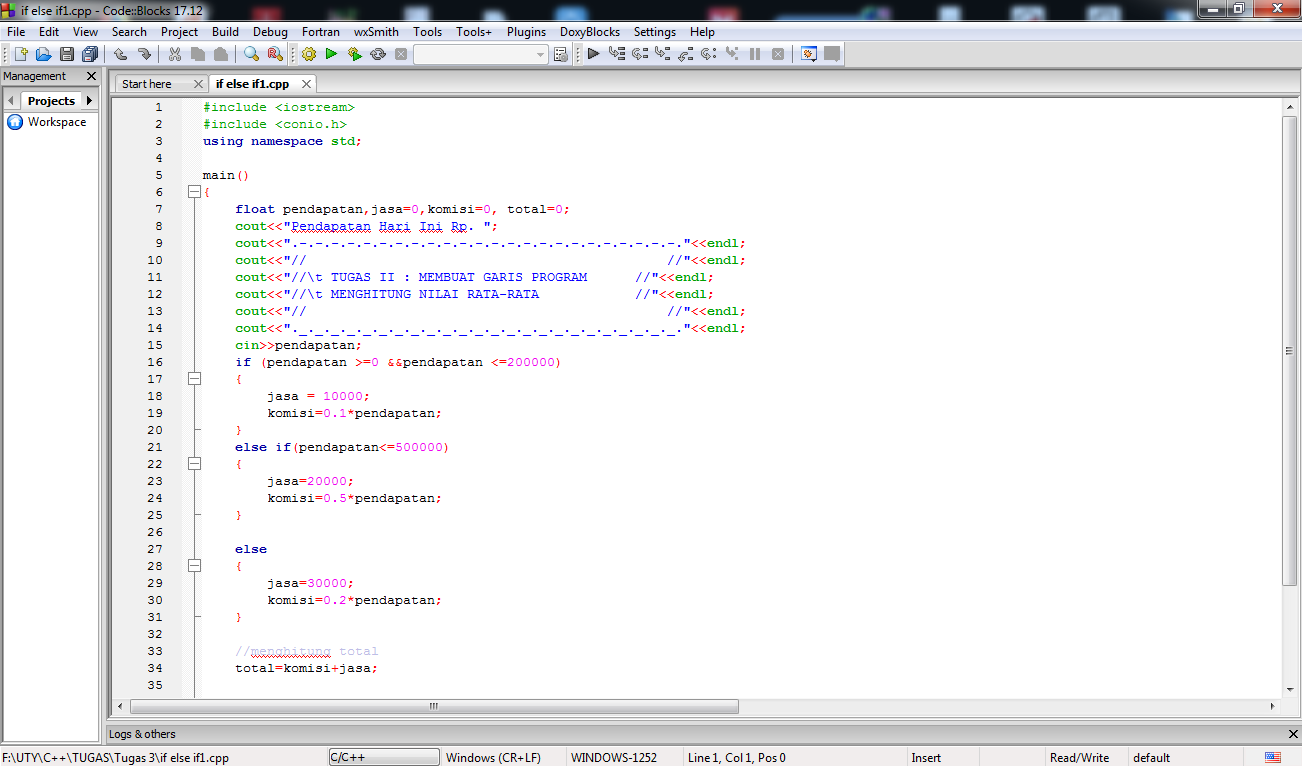The width and height of the screenshot is (1302, 766).
Task: Open the Replace tool icon
Action: pos(274,54)
